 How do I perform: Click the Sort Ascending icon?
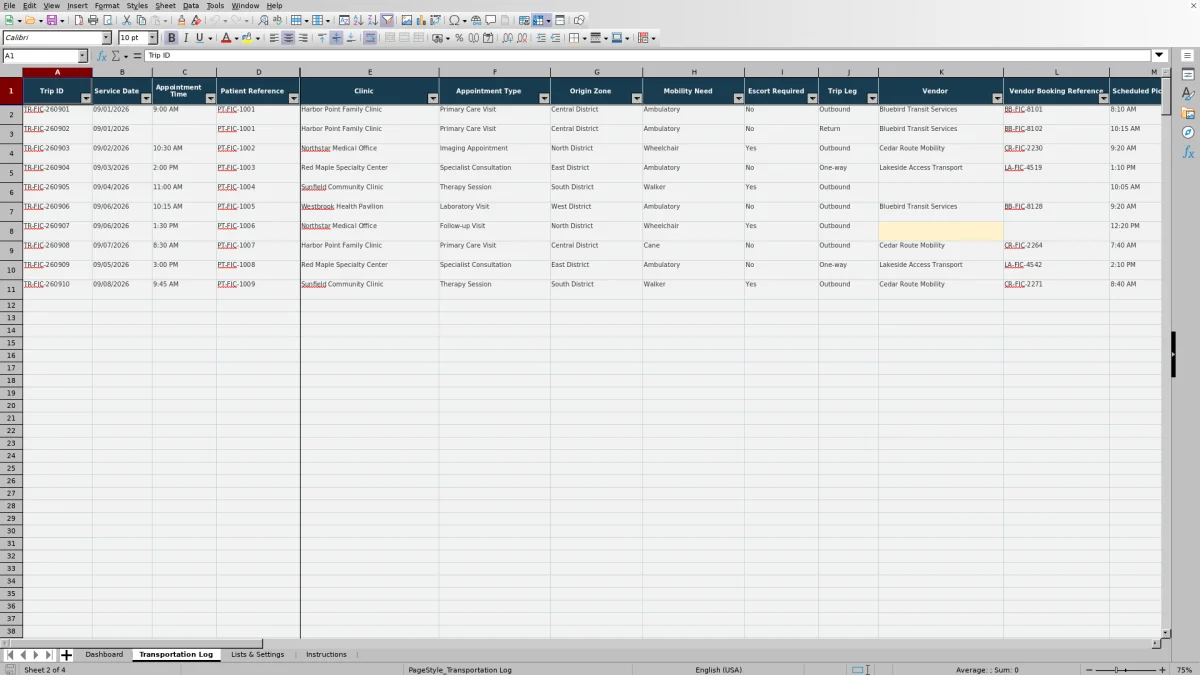tap(358, 20)
